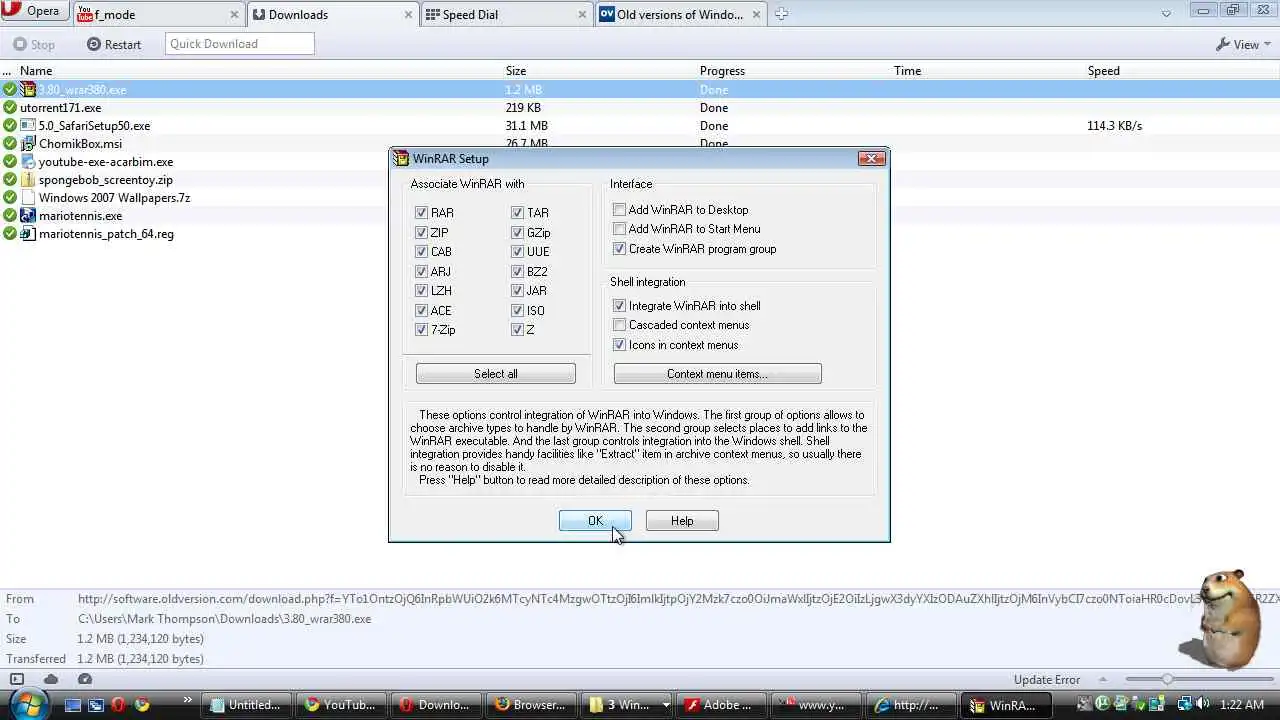Click the youtube-exe-acarbim.exe file icon
This screenshot has width=1280, height=720.
[x=28, y=162]
